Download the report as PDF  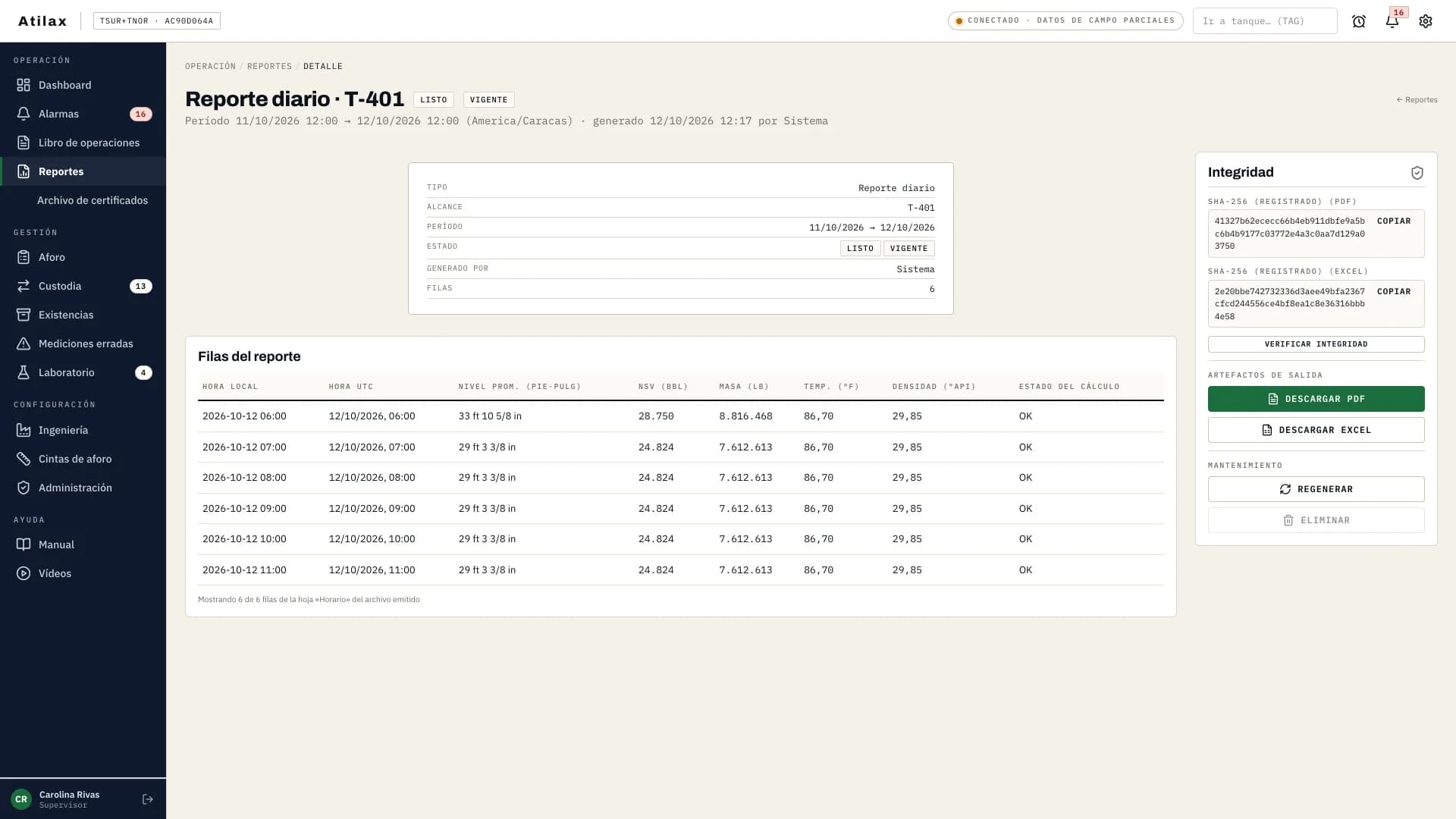[1316, 399]
